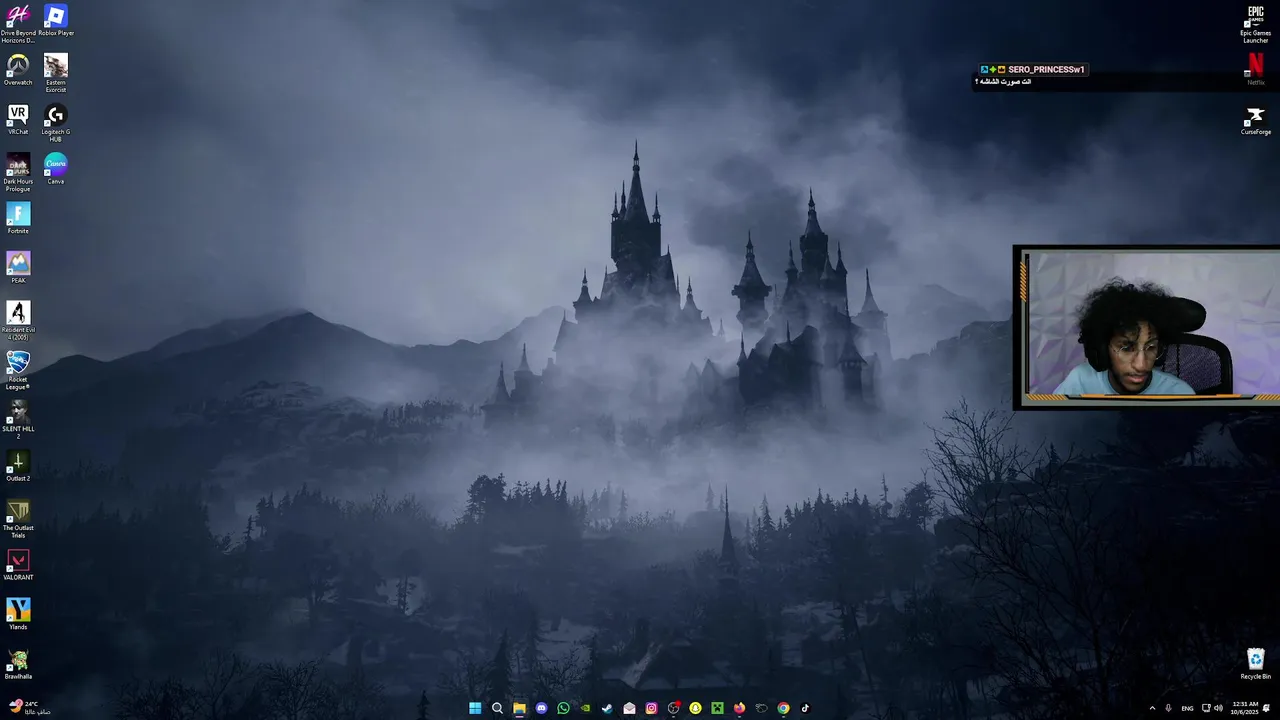
Task: Select the CurseForge desktop icon
Action: click(x=1256, y=120)
